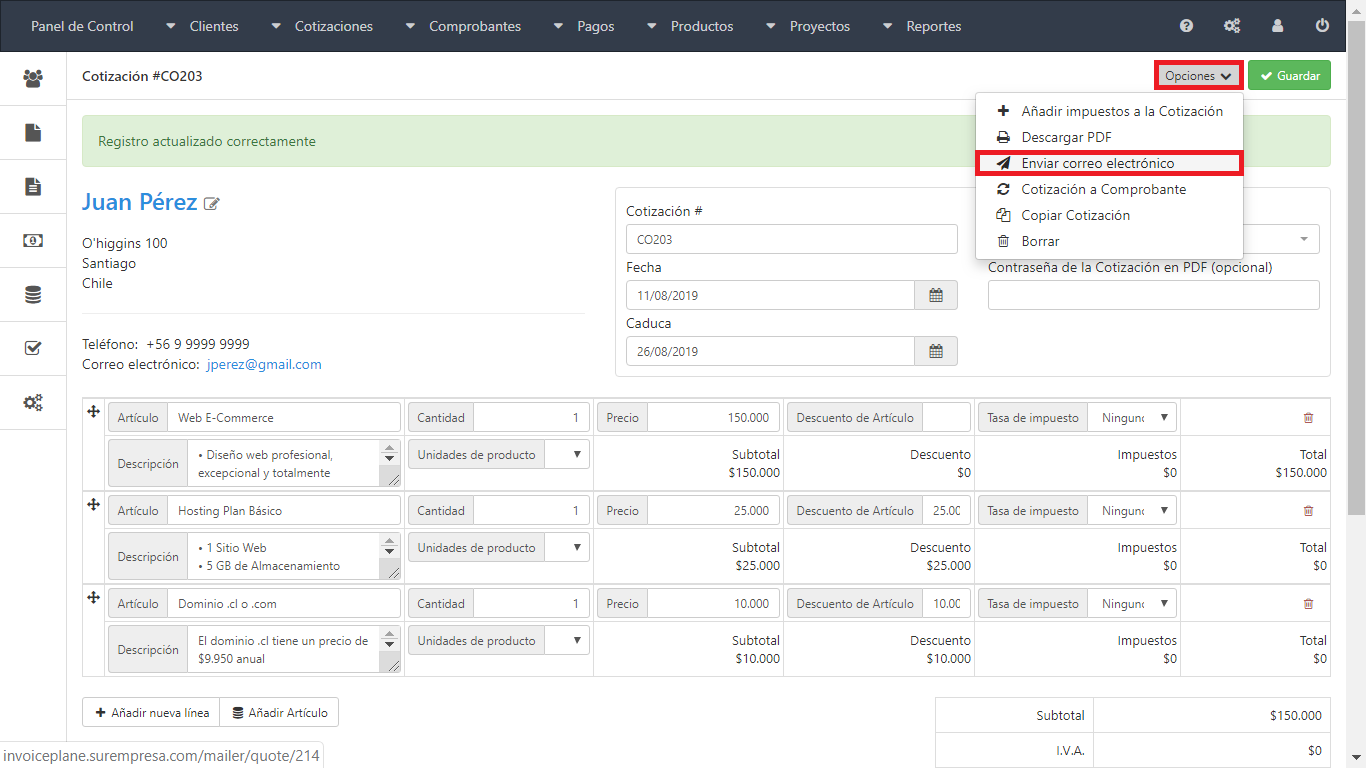Open calendar picker for Fecha field
1366x768 pixels.
[936, 295]
